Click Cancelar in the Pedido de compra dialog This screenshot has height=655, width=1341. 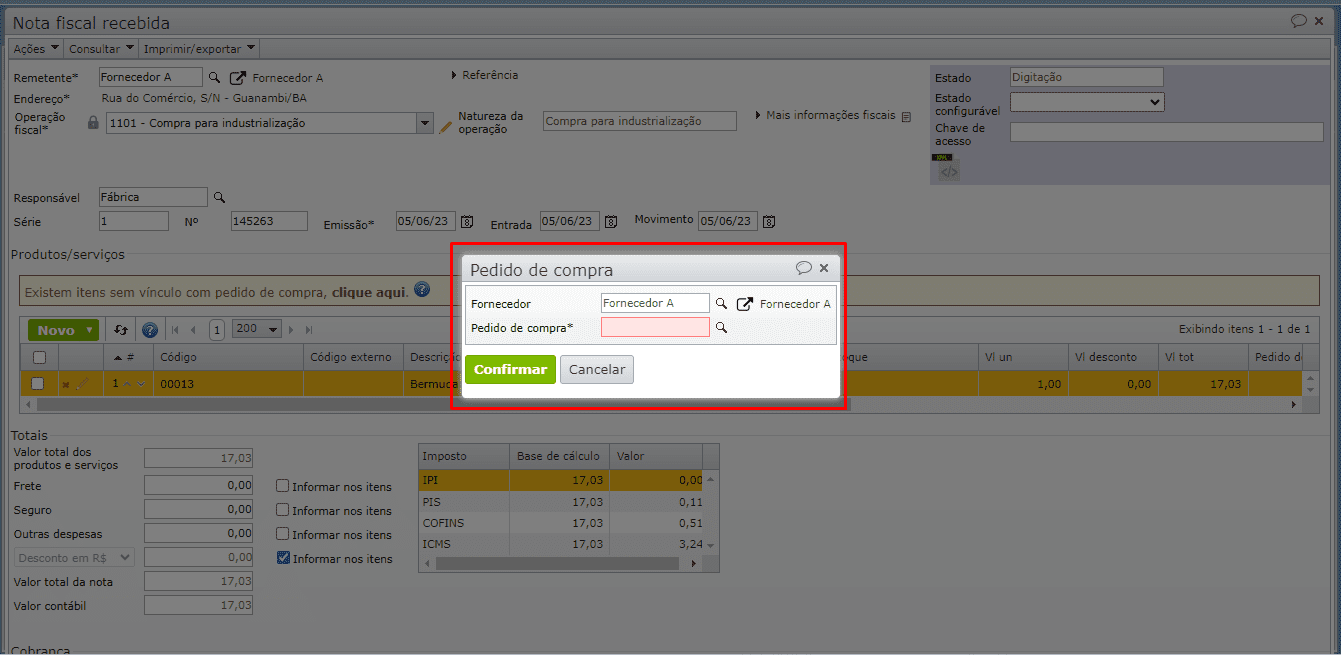point(596,369)
